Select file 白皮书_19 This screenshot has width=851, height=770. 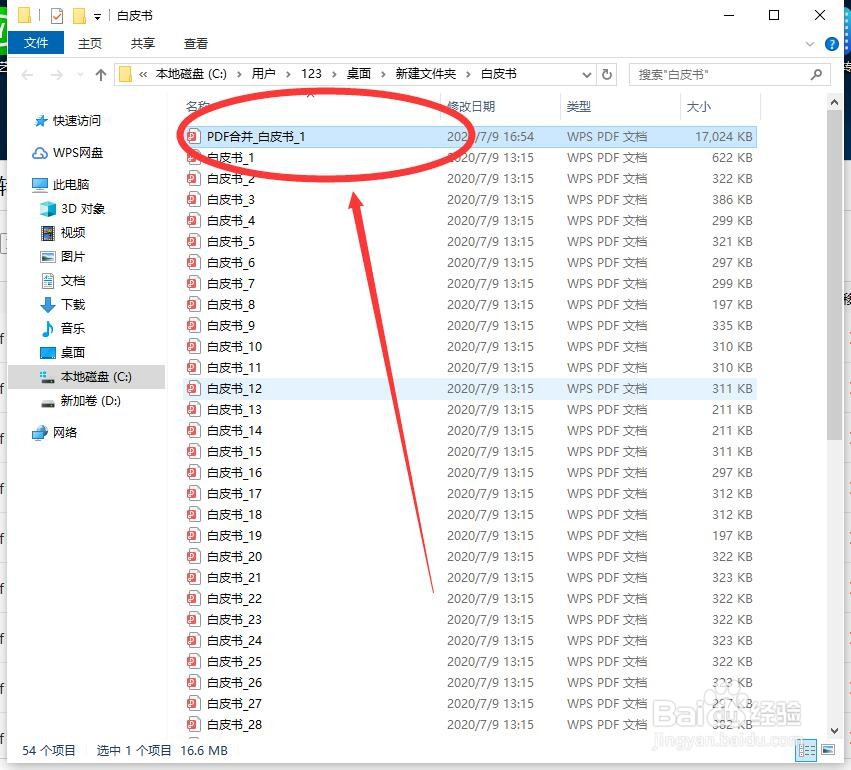coord(470,535)
